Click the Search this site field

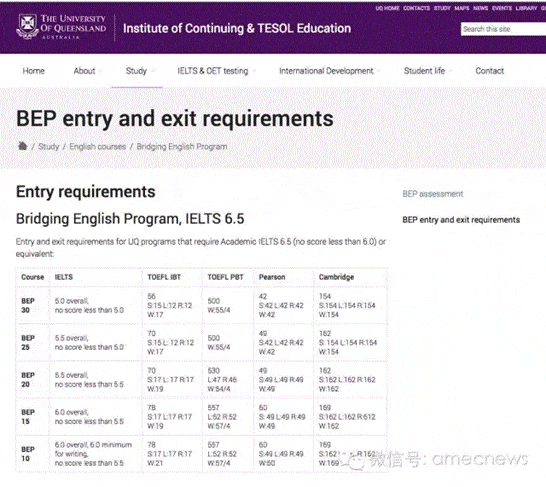(503, 29)
